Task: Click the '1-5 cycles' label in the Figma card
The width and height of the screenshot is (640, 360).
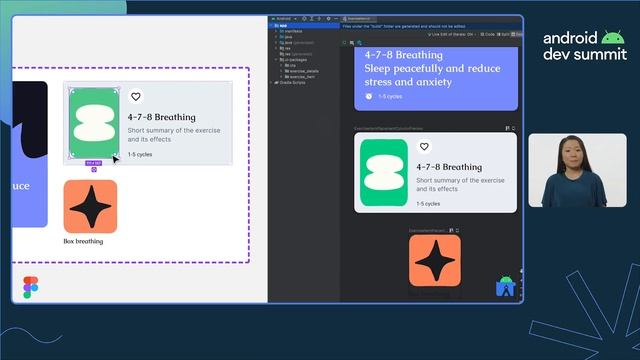Action: point(140,154)
